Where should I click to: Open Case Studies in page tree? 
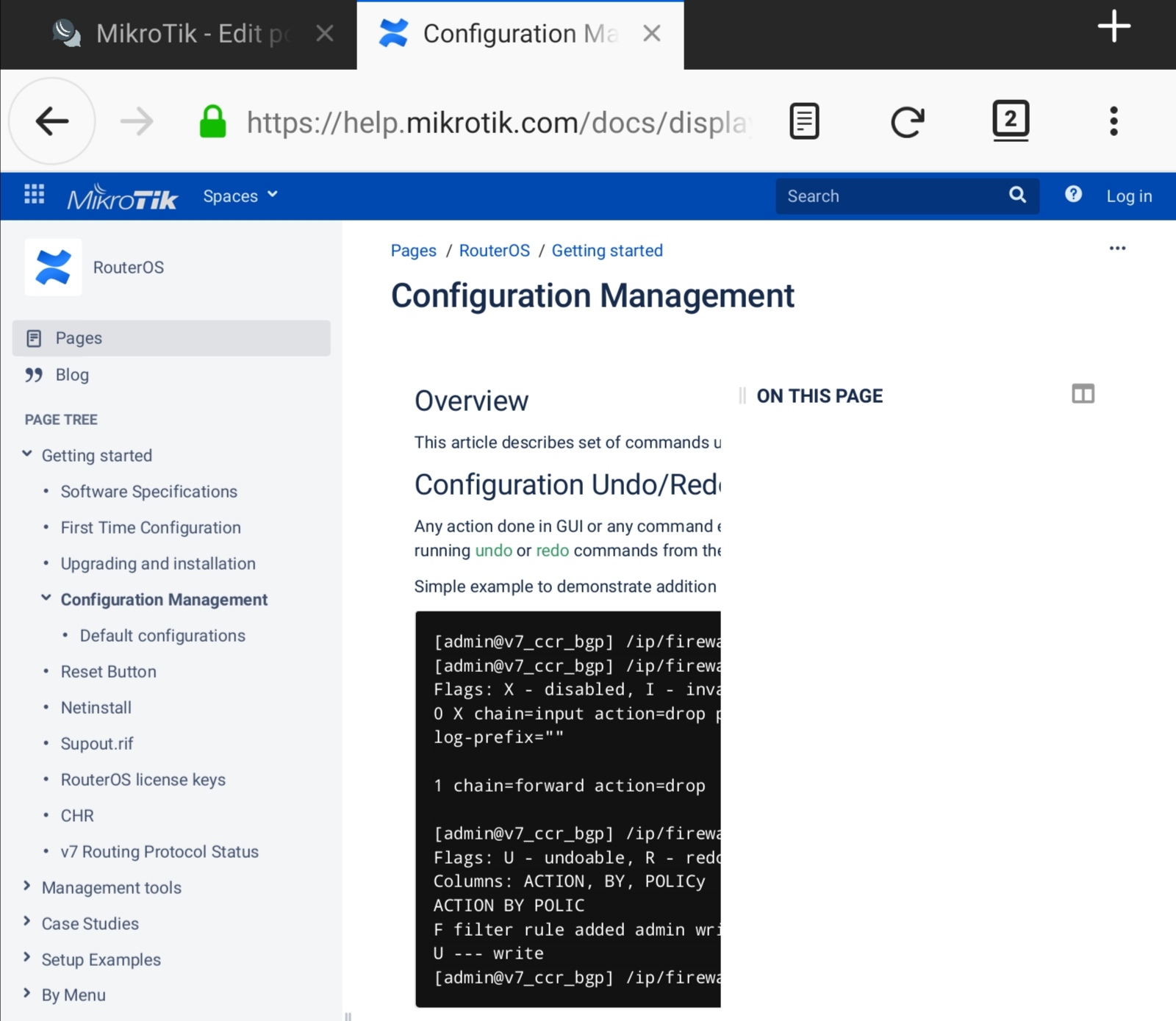pyautogui.click(x=90, y=924)
